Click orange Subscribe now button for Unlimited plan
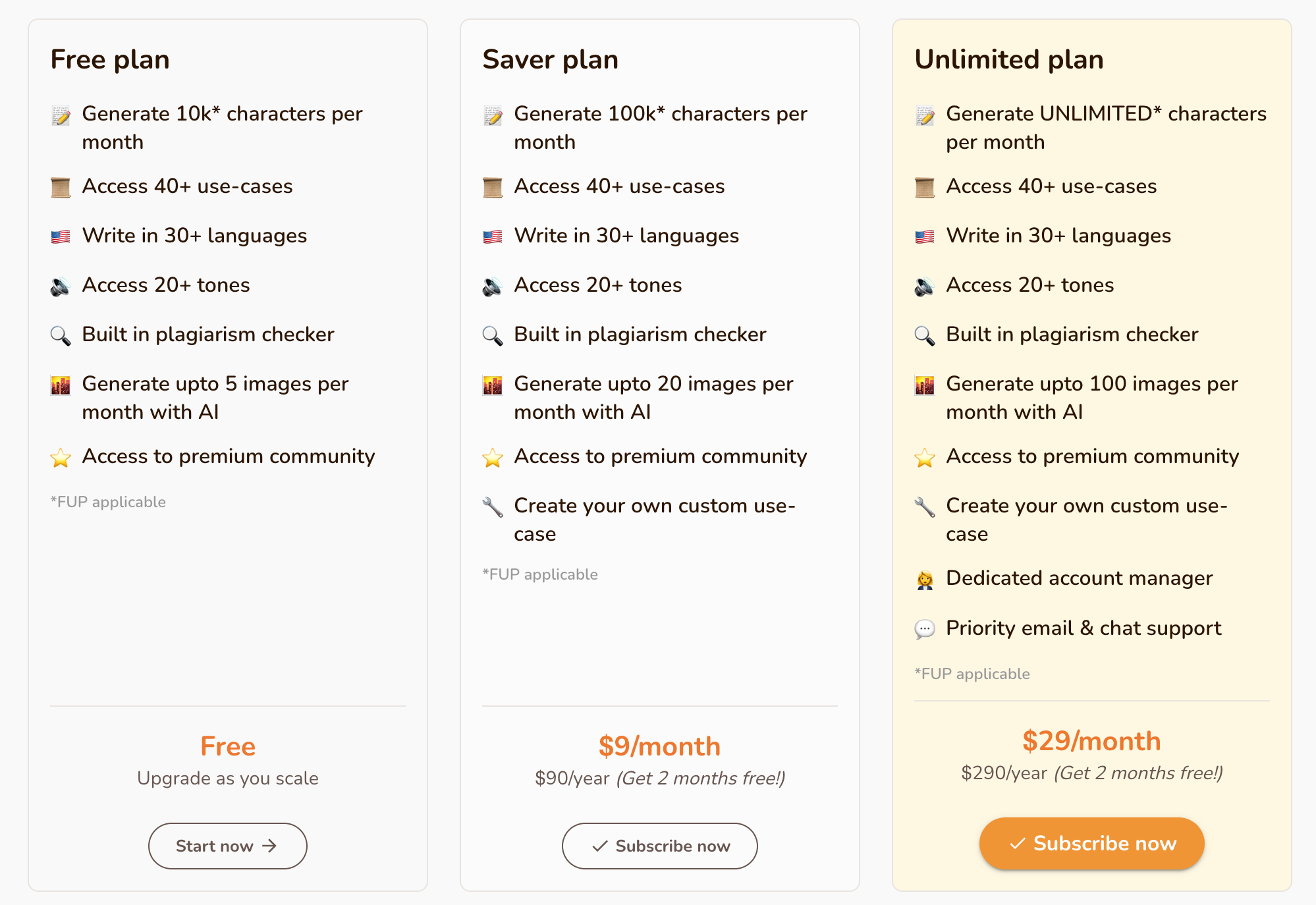 click(1091, 843)
